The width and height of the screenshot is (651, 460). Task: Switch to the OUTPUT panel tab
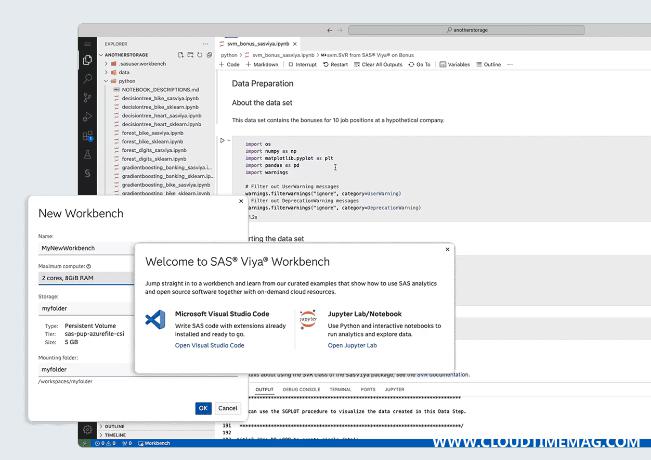[x=264, y=389]
